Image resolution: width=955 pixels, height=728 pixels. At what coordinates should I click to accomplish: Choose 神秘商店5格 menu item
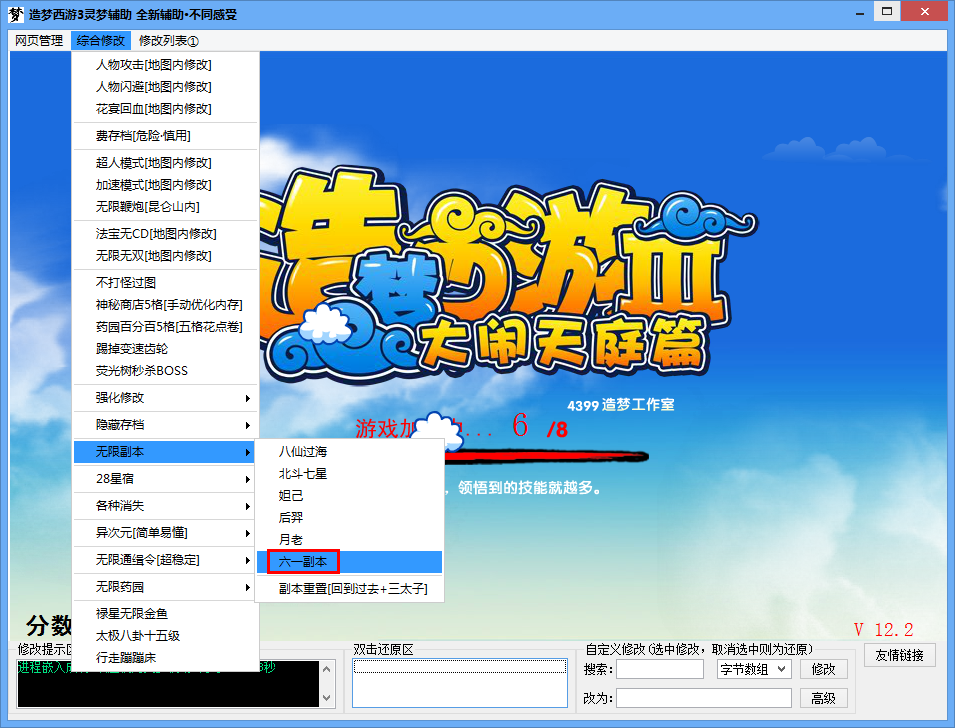166,305
